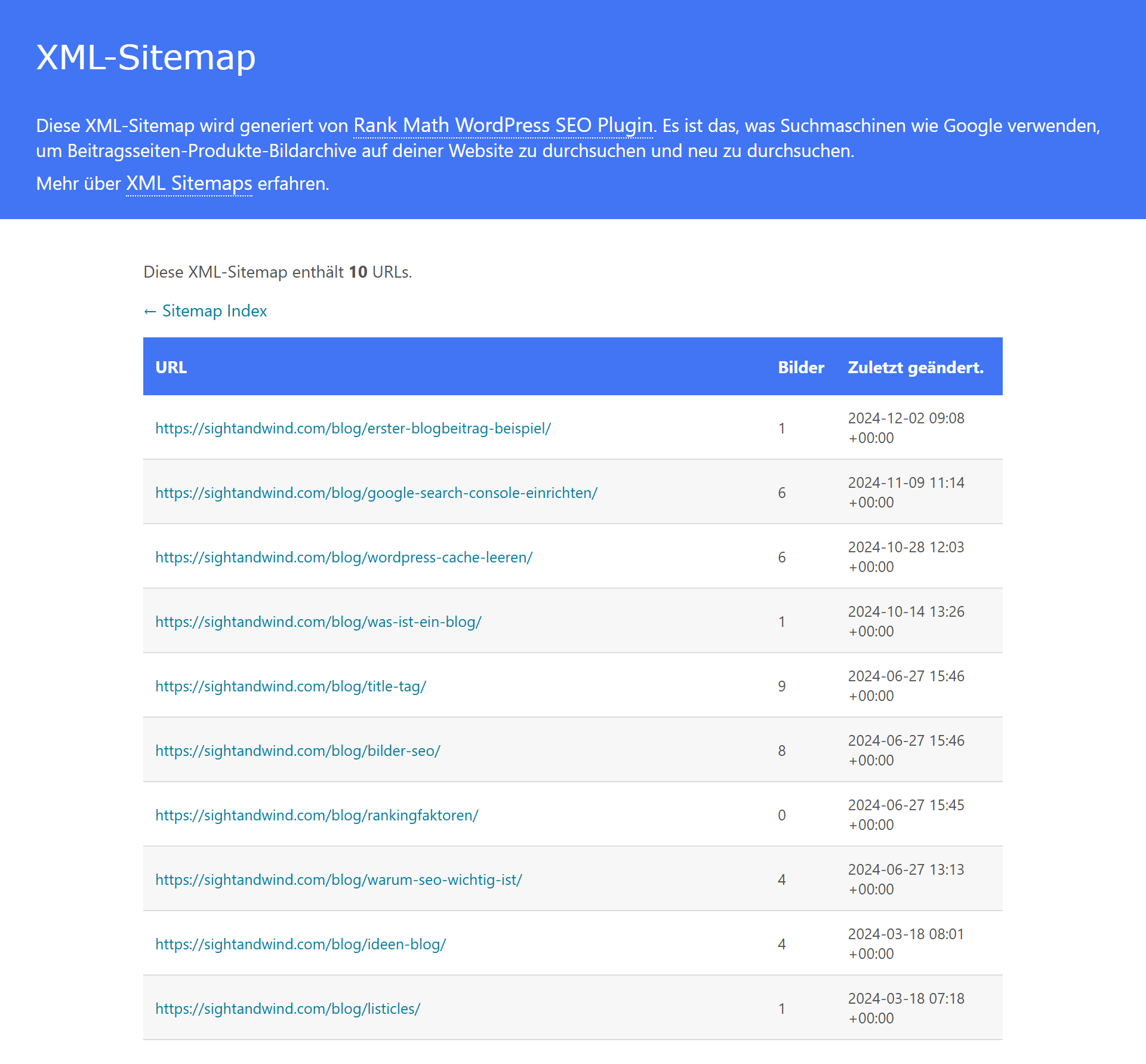Visit the bilder-seo blog URL
The width and height of the screenshot is (1146, 1064).
pyautogui.click(x=298, y=751)
